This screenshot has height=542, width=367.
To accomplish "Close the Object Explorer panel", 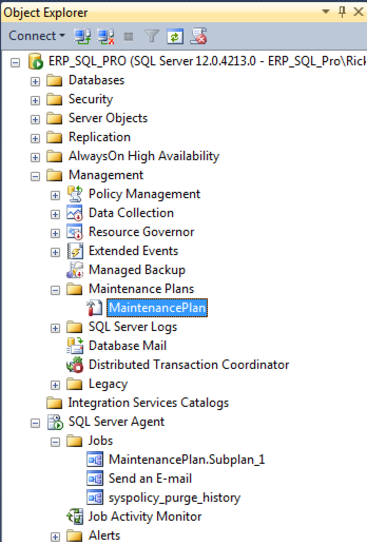I will tap(358, 12).
